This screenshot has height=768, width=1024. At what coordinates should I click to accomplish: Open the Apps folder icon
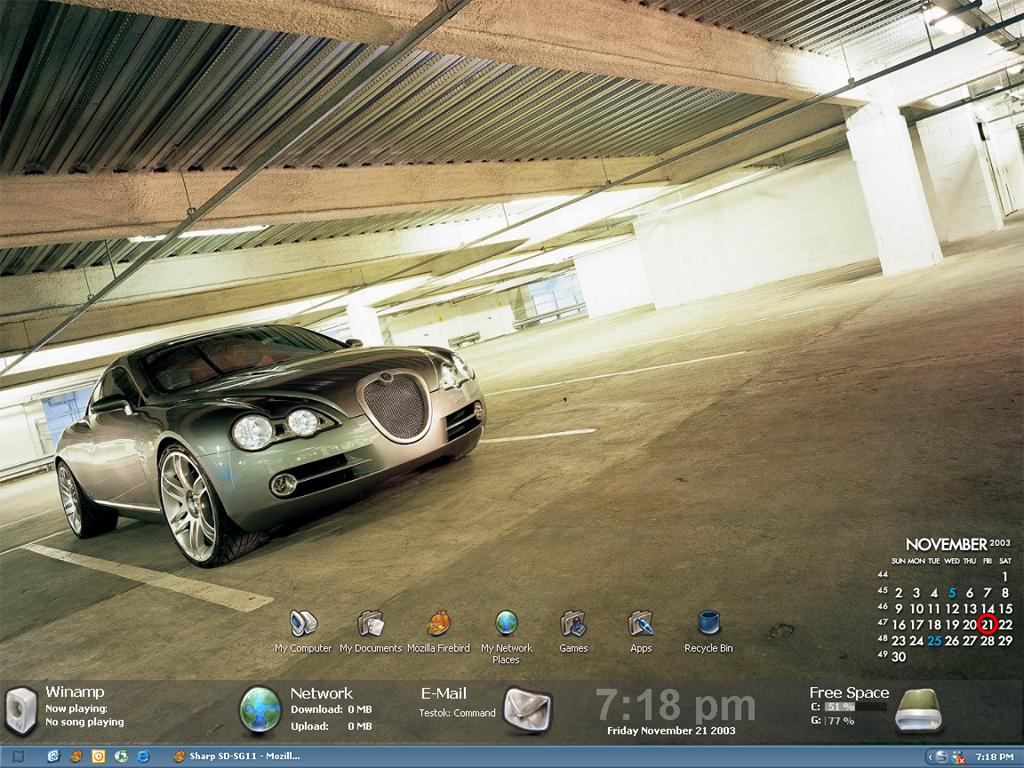point(641,624)
